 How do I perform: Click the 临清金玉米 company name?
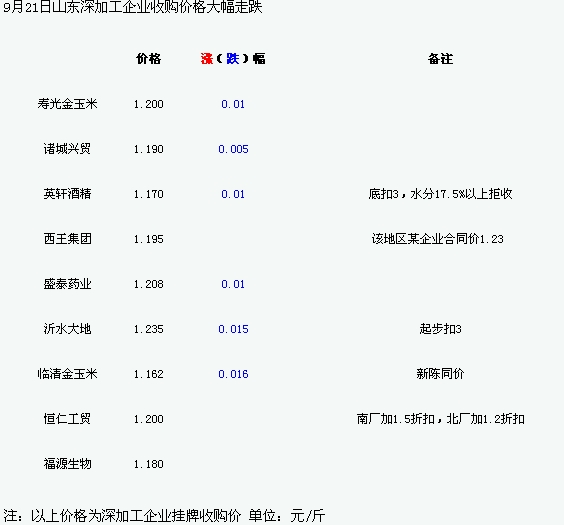point(67,374)
